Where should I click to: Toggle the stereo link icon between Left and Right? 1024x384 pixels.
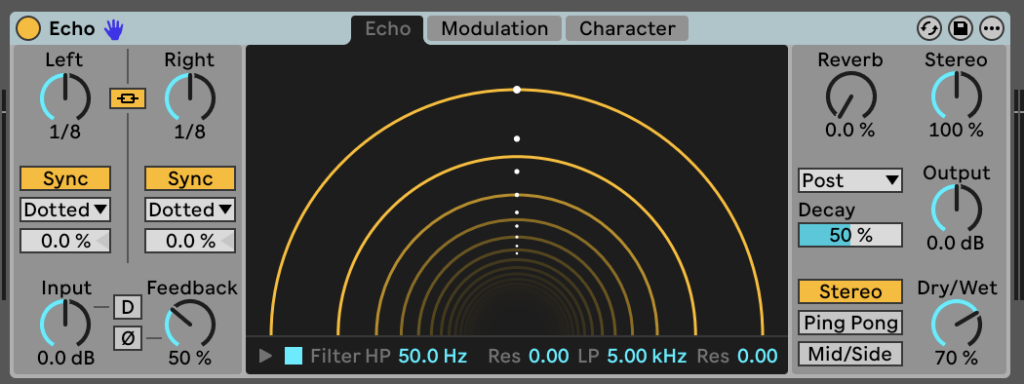(127, 99)
